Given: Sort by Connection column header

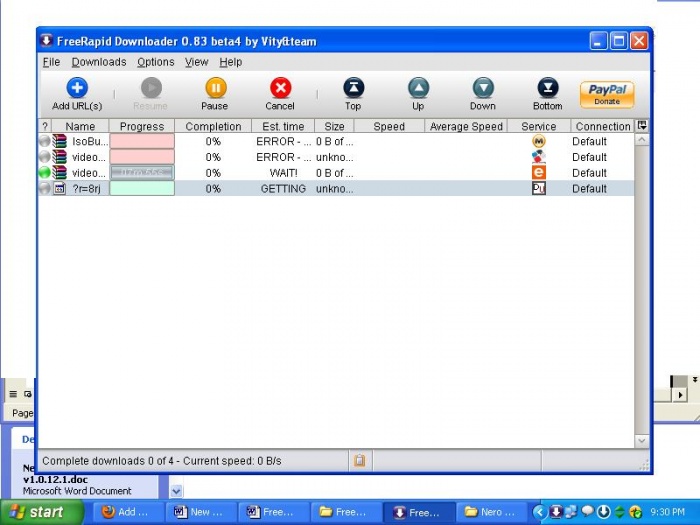Looking at the screenshot, I should click(603, 126).
